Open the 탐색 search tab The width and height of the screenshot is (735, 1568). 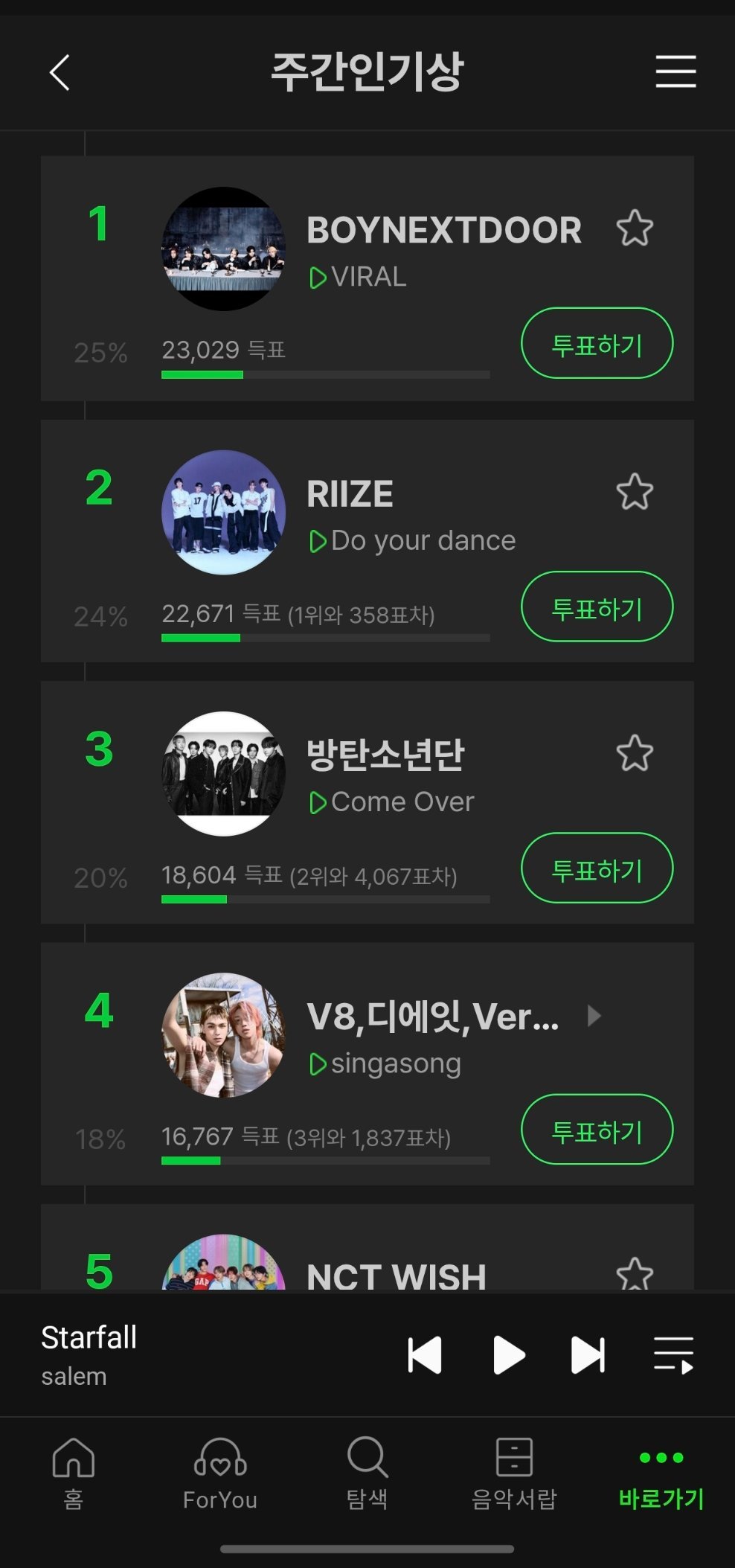click(x=367, y=1473)
